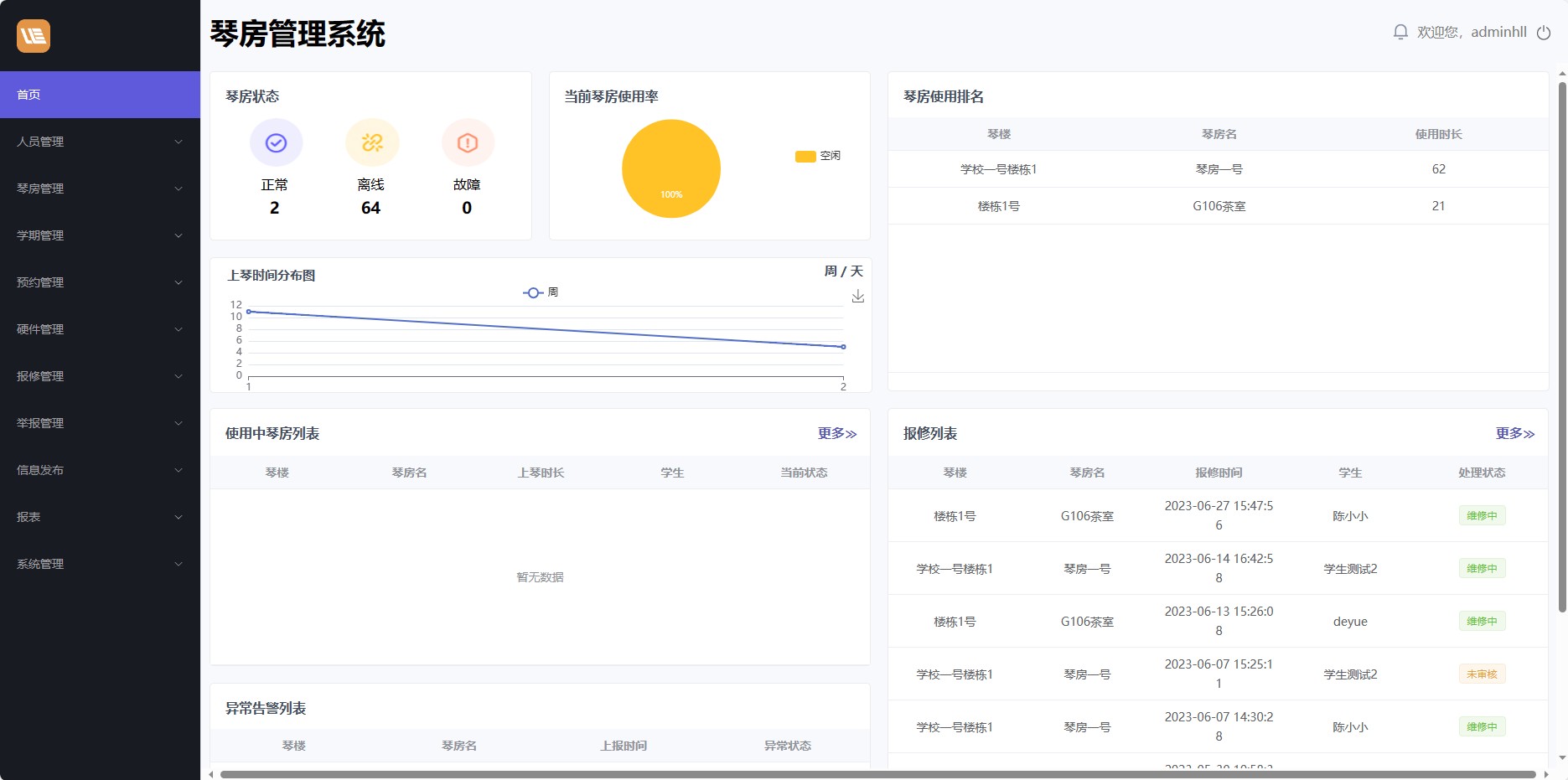This screenshot has width=1568, height=780.
Task: Click the horizontal scrollbar right arrow
Action: point(1546,774)
